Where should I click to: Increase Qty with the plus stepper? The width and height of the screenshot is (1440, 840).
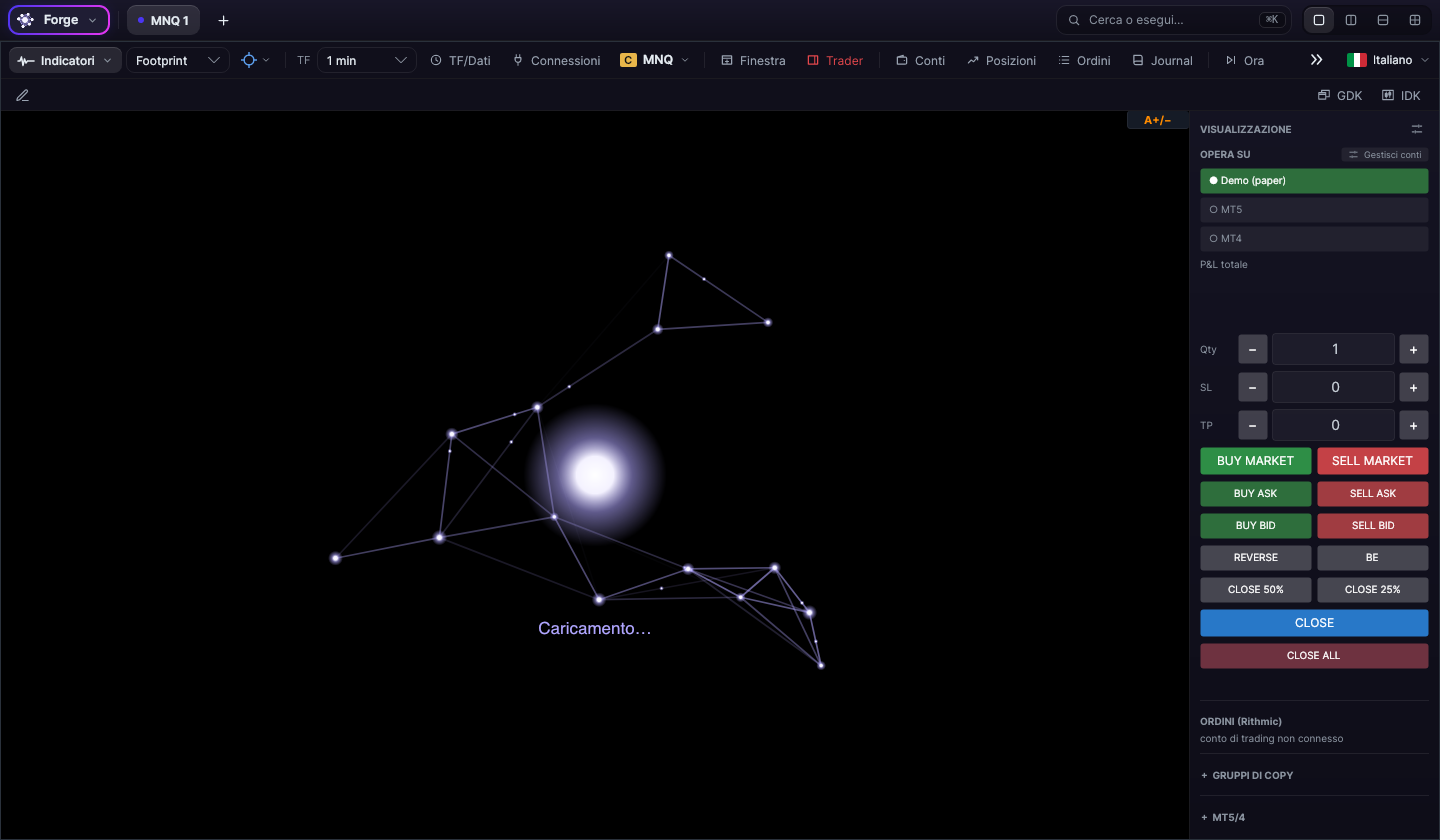click(x=1413, y=349)
